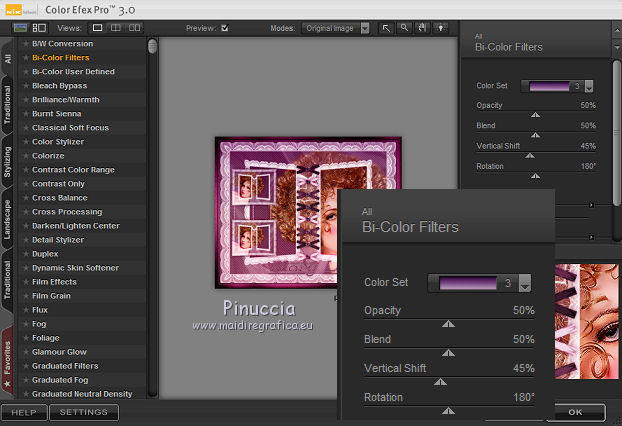Toggle favorite star for Film Grain
Viewport: 622px width, 426px height.
tap(26, 296)
